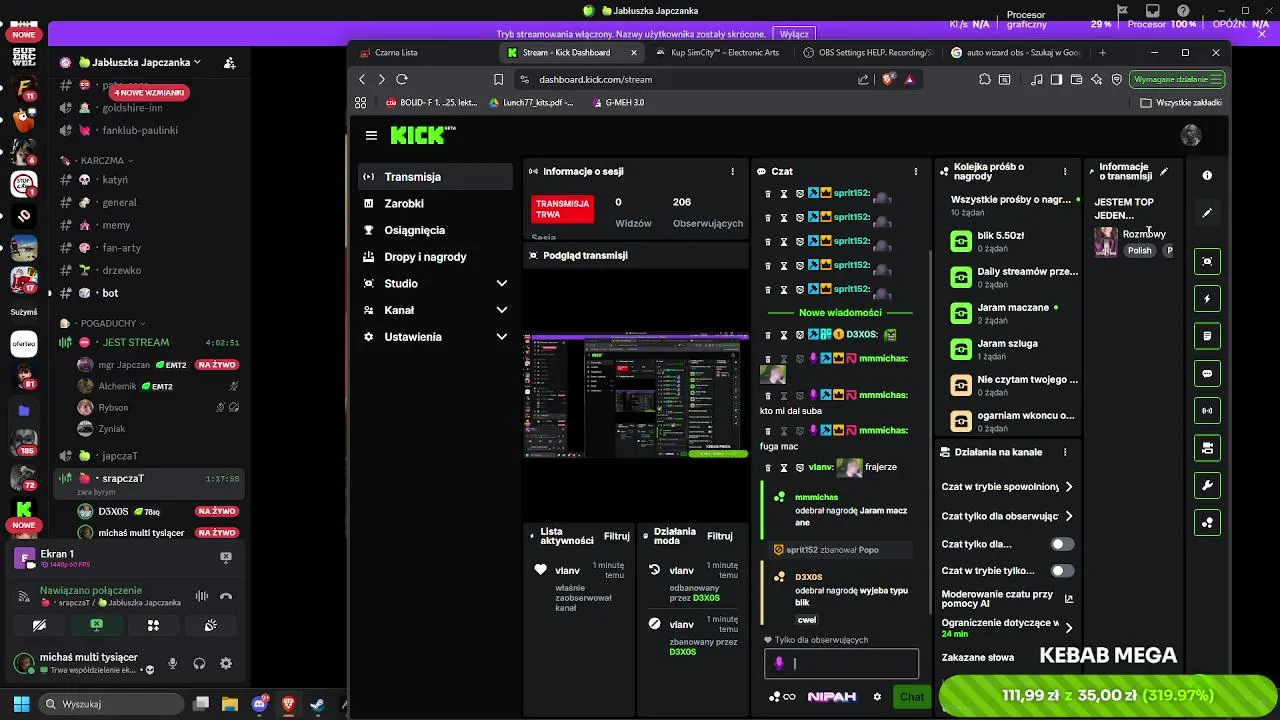Click the info icon in Kick right rail
Image resolution: width=1280 pixels, height=720 pixels.
coord(1207,175)
